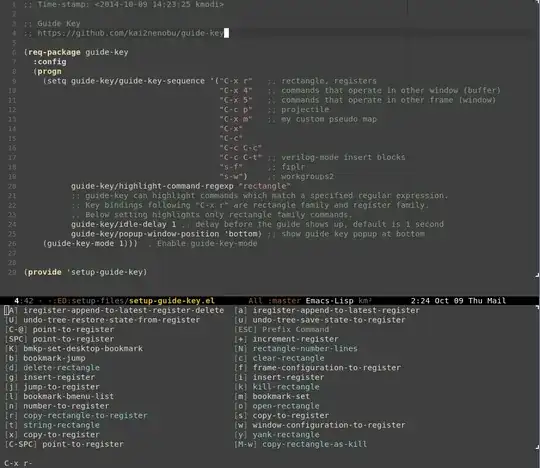The image size is (540, 468).
Task: Place cursor on req-package guide-key line
Action: click(x=76, y=52)
